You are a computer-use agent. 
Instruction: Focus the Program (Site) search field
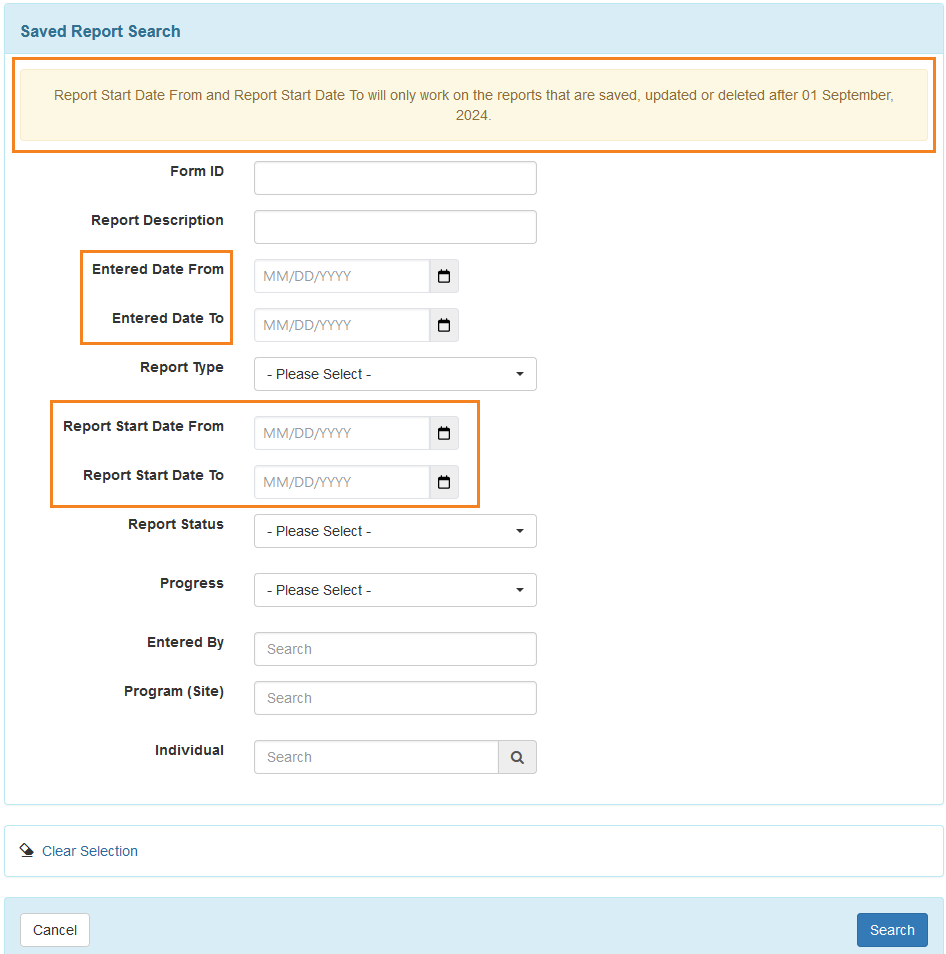(x=395, y=698)
